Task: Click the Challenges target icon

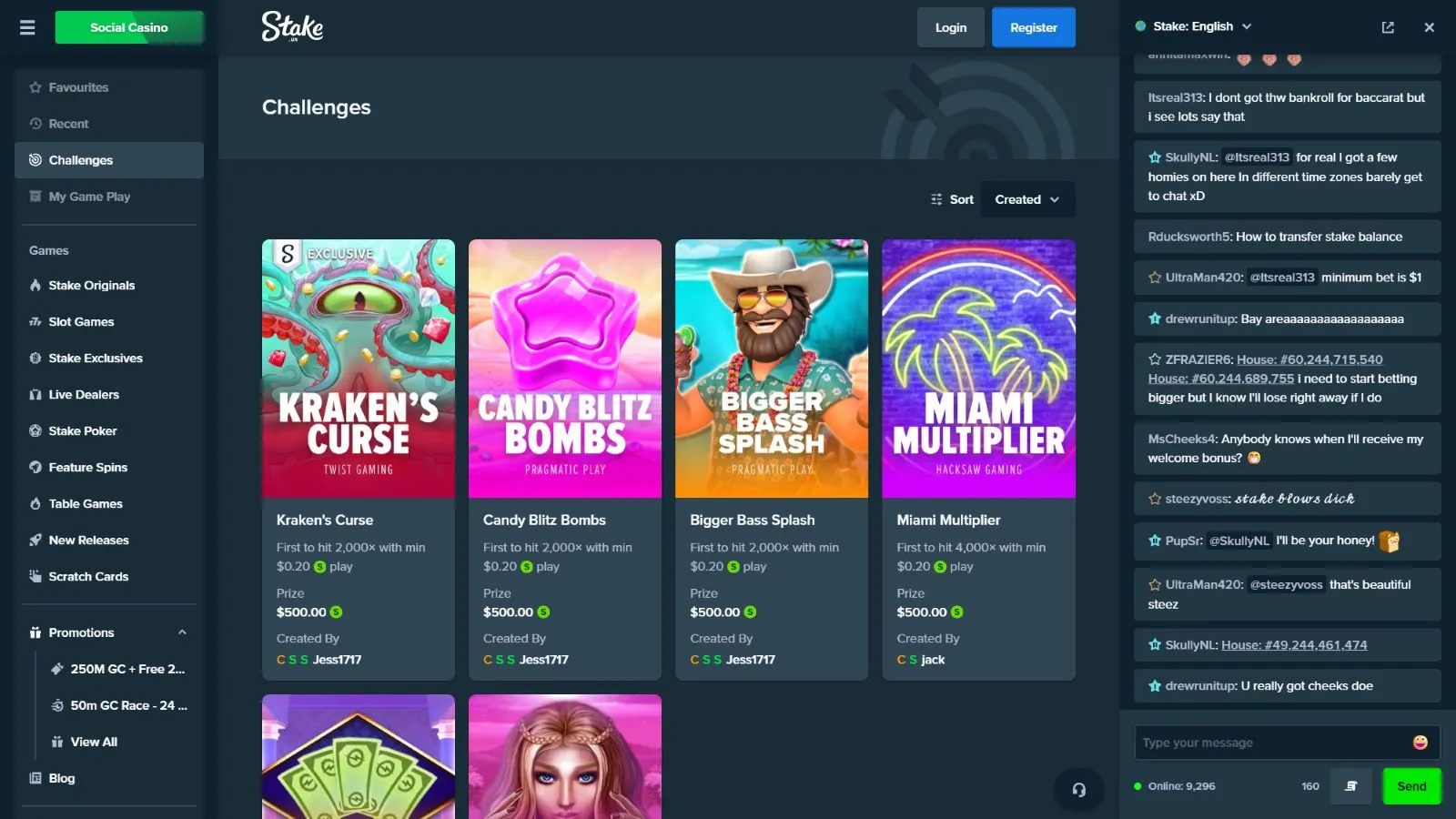Action: (x=35, y=160)
